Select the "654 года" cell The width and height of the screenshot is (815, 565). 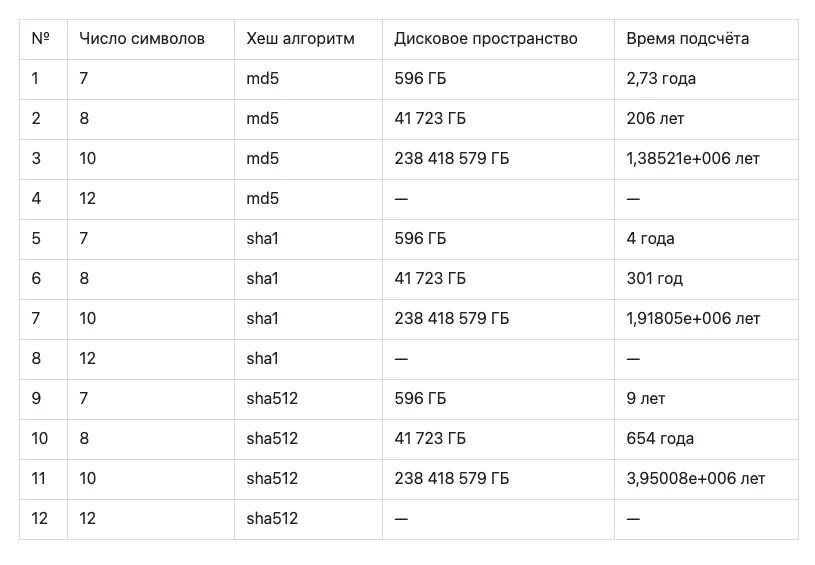660,439
